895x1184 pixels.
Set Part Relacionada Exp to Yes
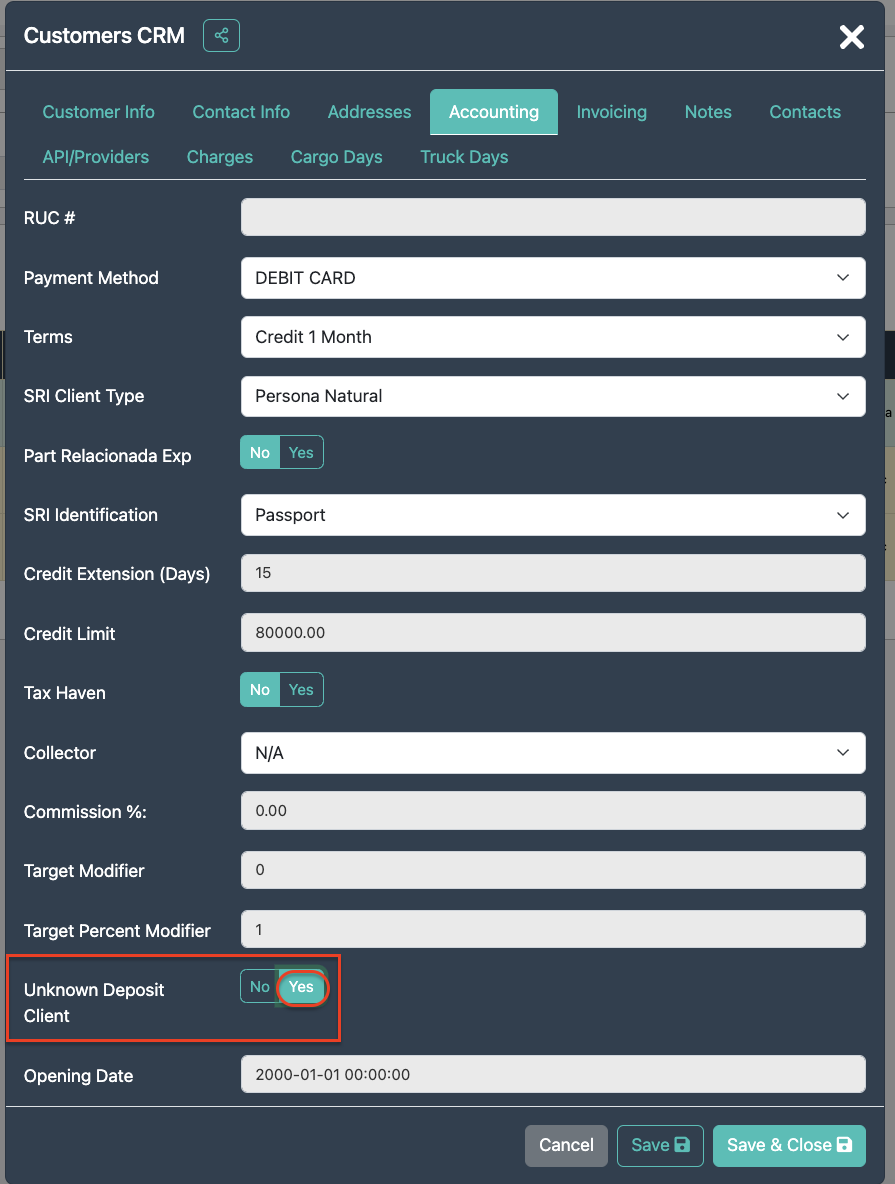(x=301, y=453)
